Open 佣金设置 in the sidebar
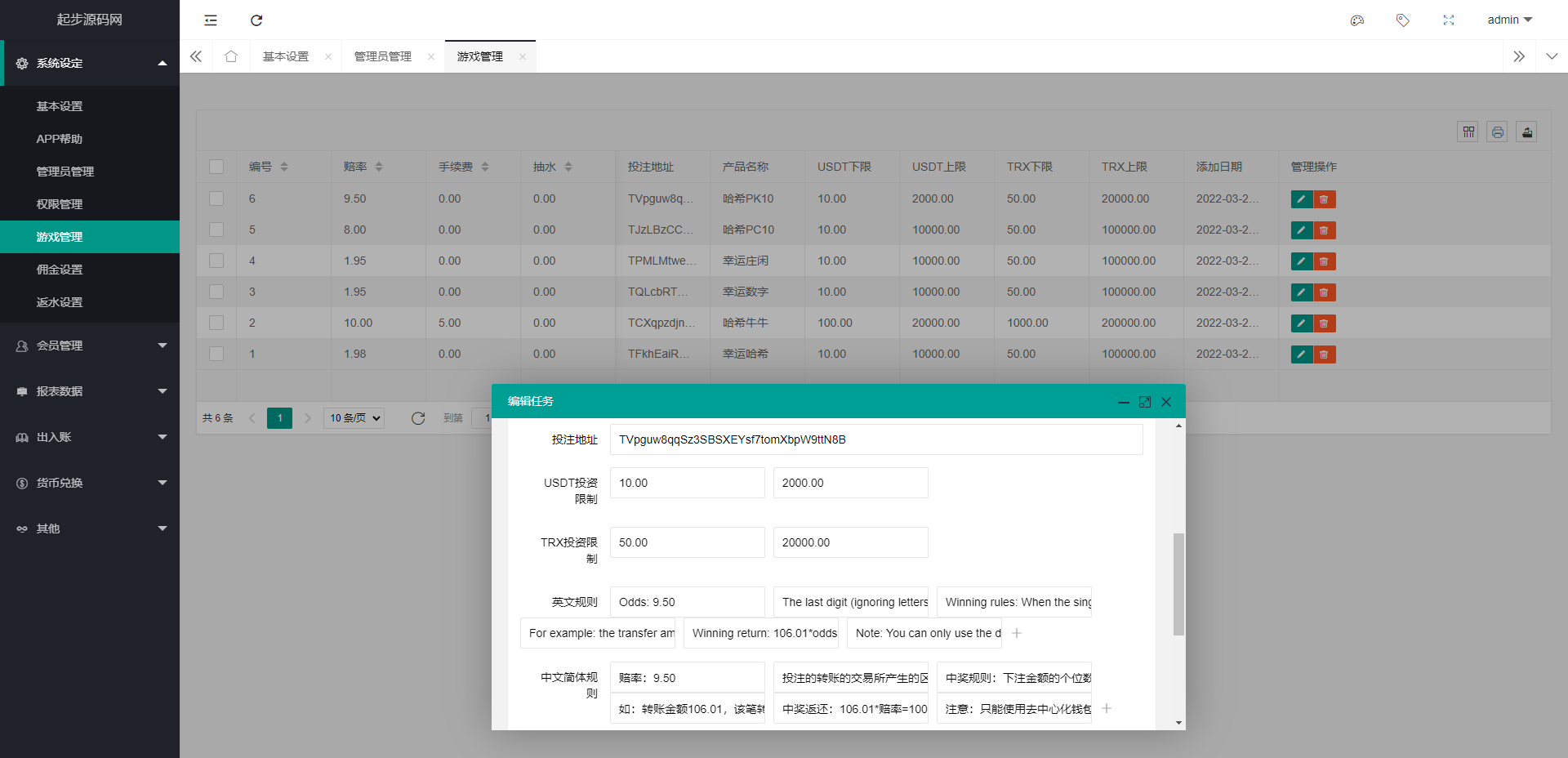The image size is (1568, 758). coord(60,270)
